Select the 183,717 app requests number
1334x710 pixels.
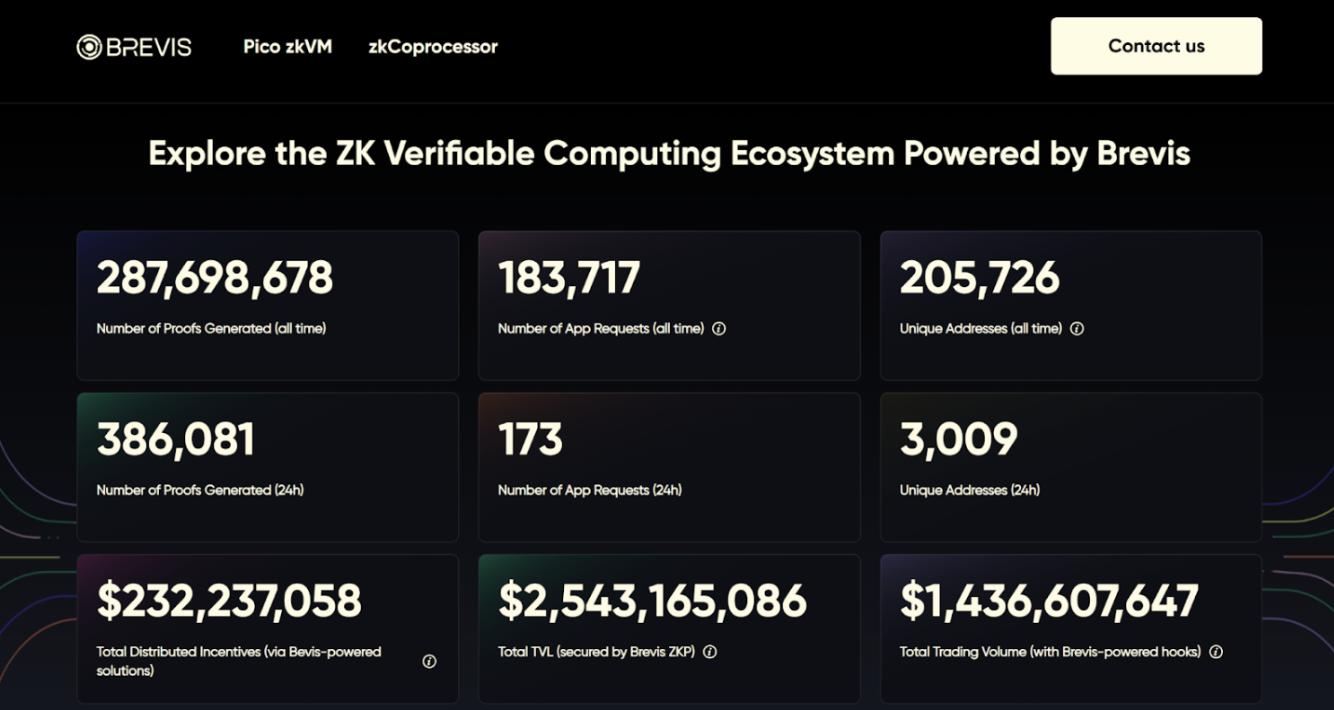[569, 278]
